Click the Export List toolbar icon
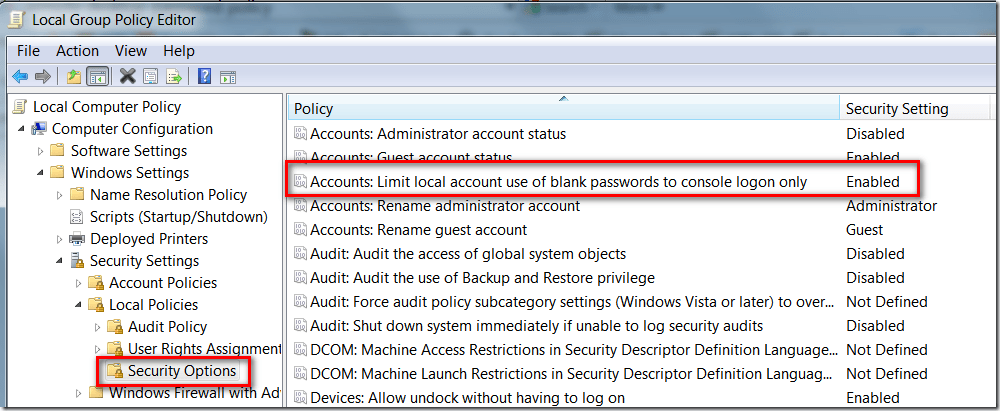Screen dimensions: 1000x411 coord(174,77)
